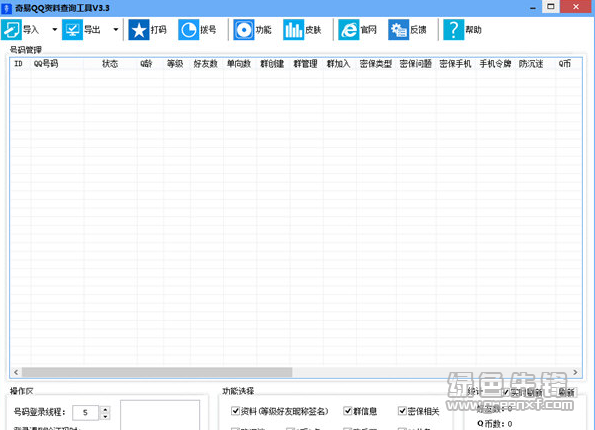Click the 等级 column header

click(176, 64)
